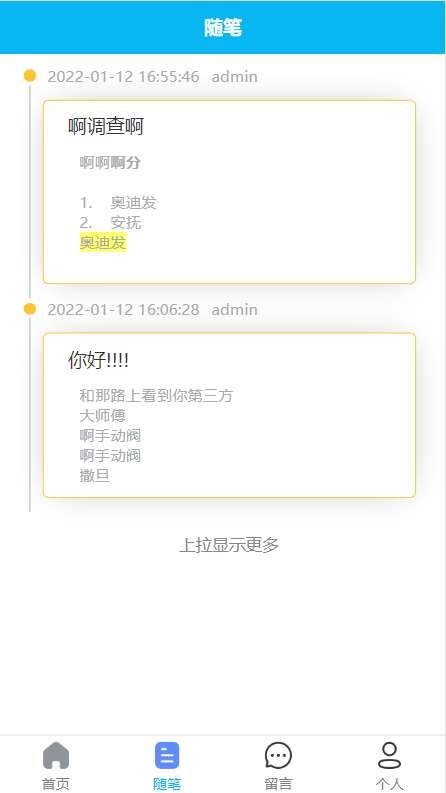Click the 个人 tab label
This screenshot has height=793, width=446.
(x=389, y=784)
